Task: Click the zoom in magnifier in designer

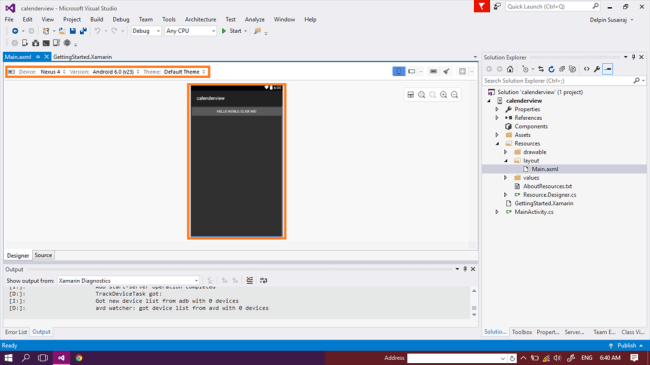Action: pos(444,95)
